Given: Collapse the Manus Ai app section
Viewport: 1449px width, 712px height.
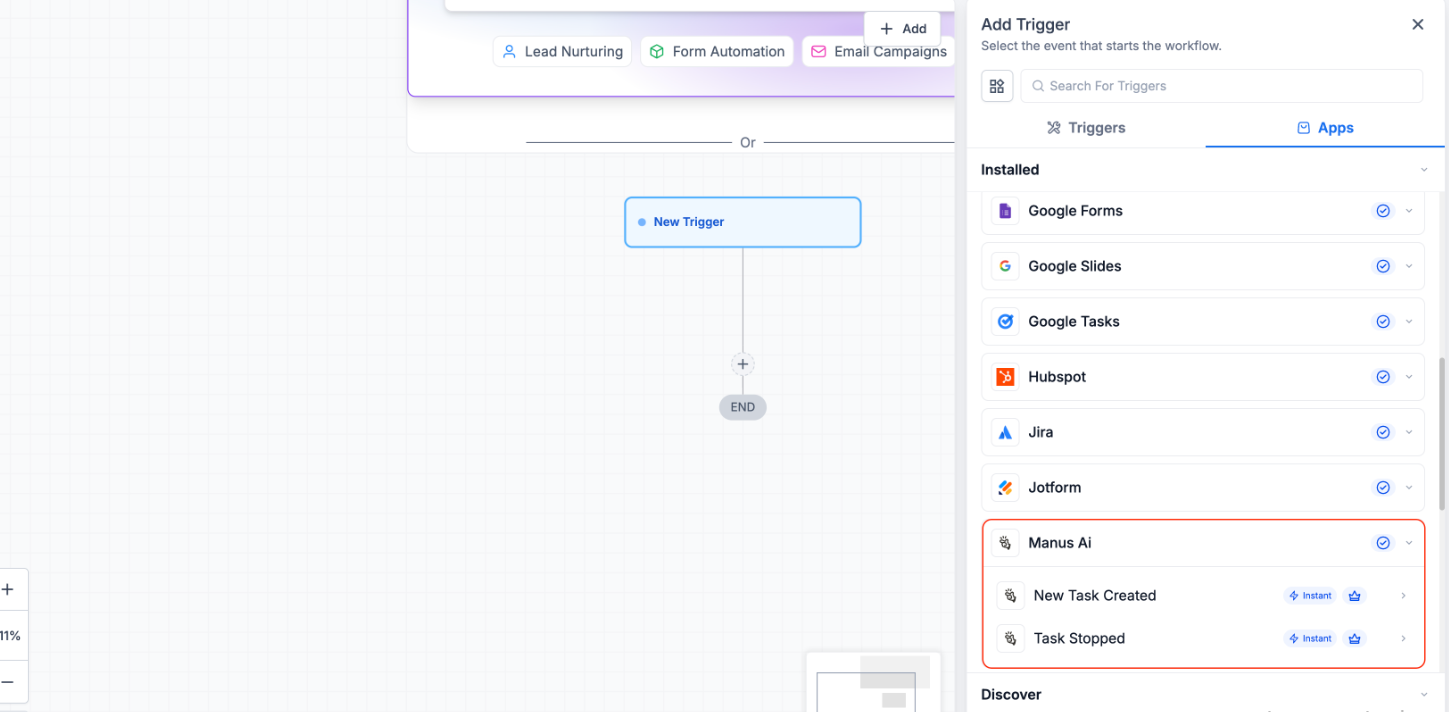Looking at the screenshot, I should click(1409, 543).
